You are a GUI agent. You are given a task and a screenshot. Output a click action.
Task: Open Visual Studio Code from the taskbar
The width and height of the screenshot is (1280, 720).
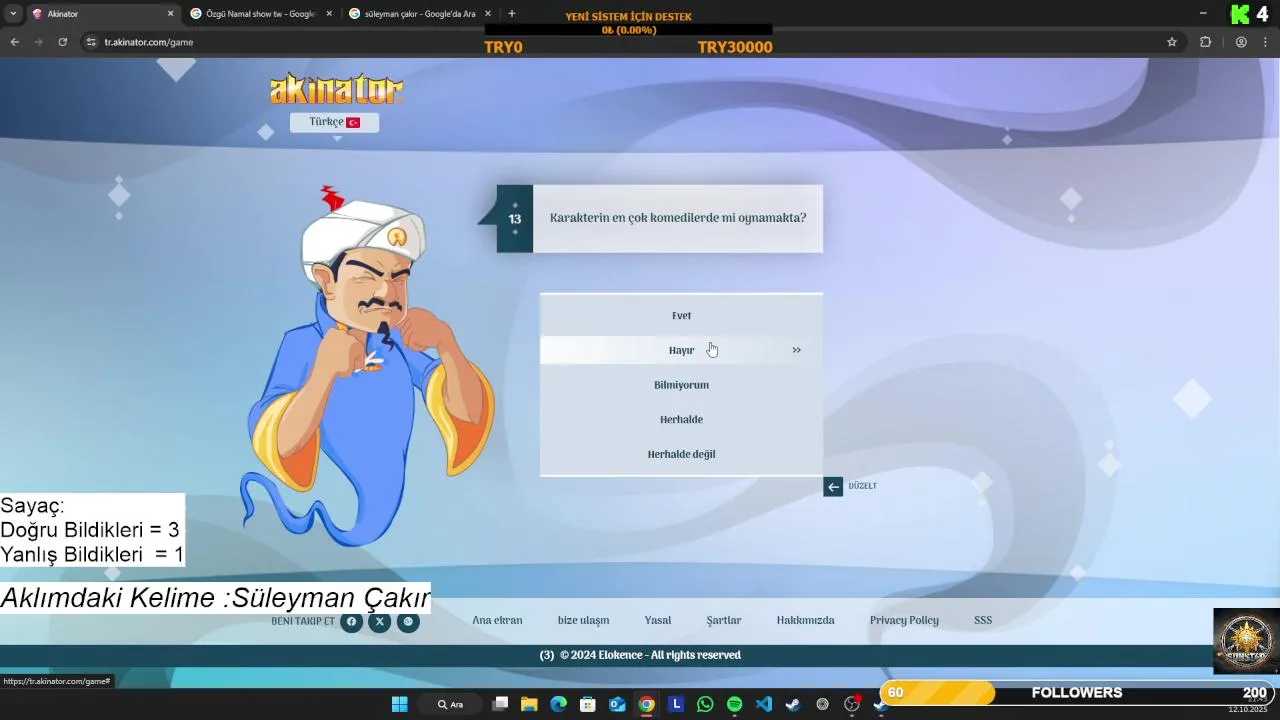764,704
